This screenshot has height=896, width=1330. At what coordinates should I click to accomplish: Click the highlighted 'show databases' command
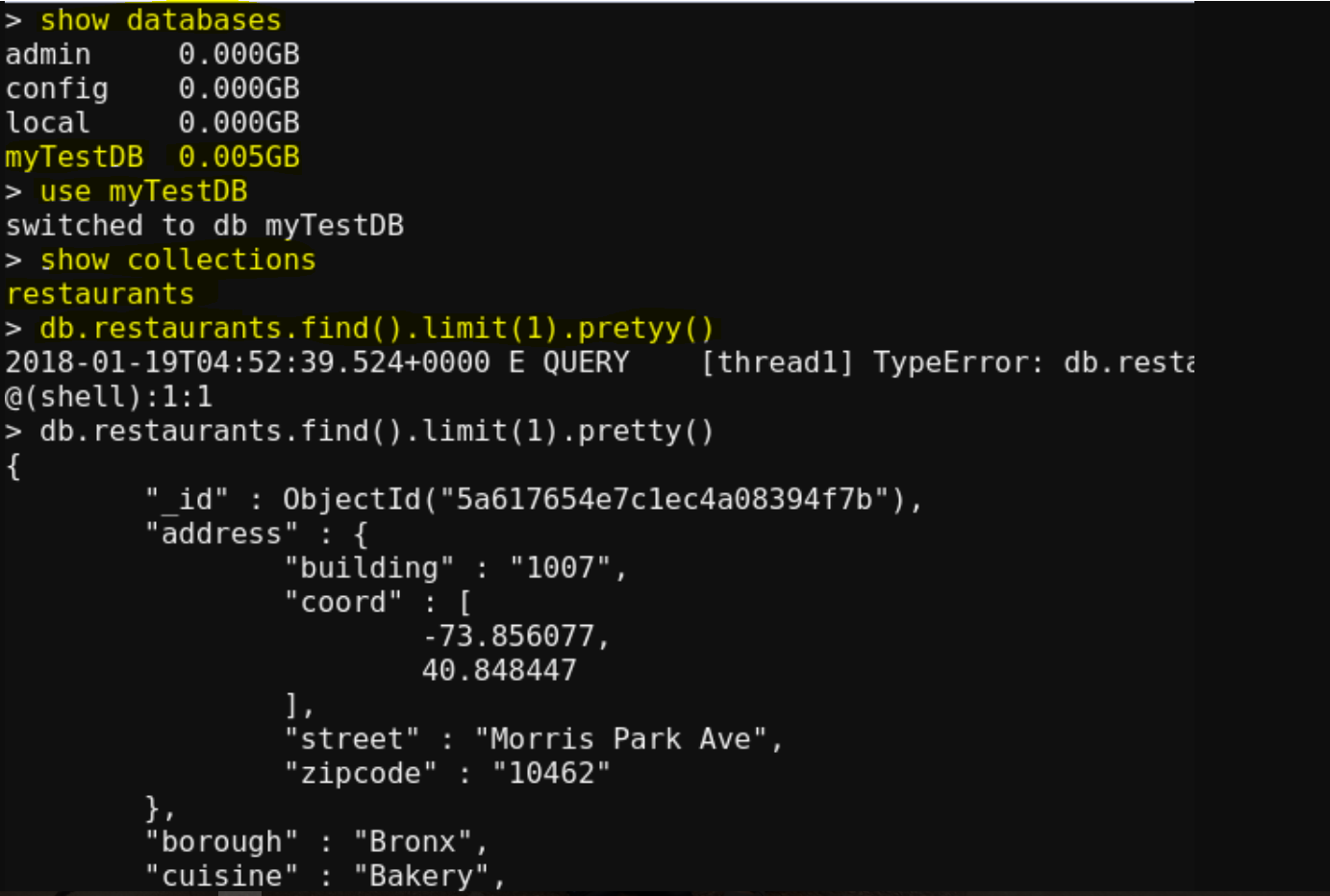coord(161,19)
